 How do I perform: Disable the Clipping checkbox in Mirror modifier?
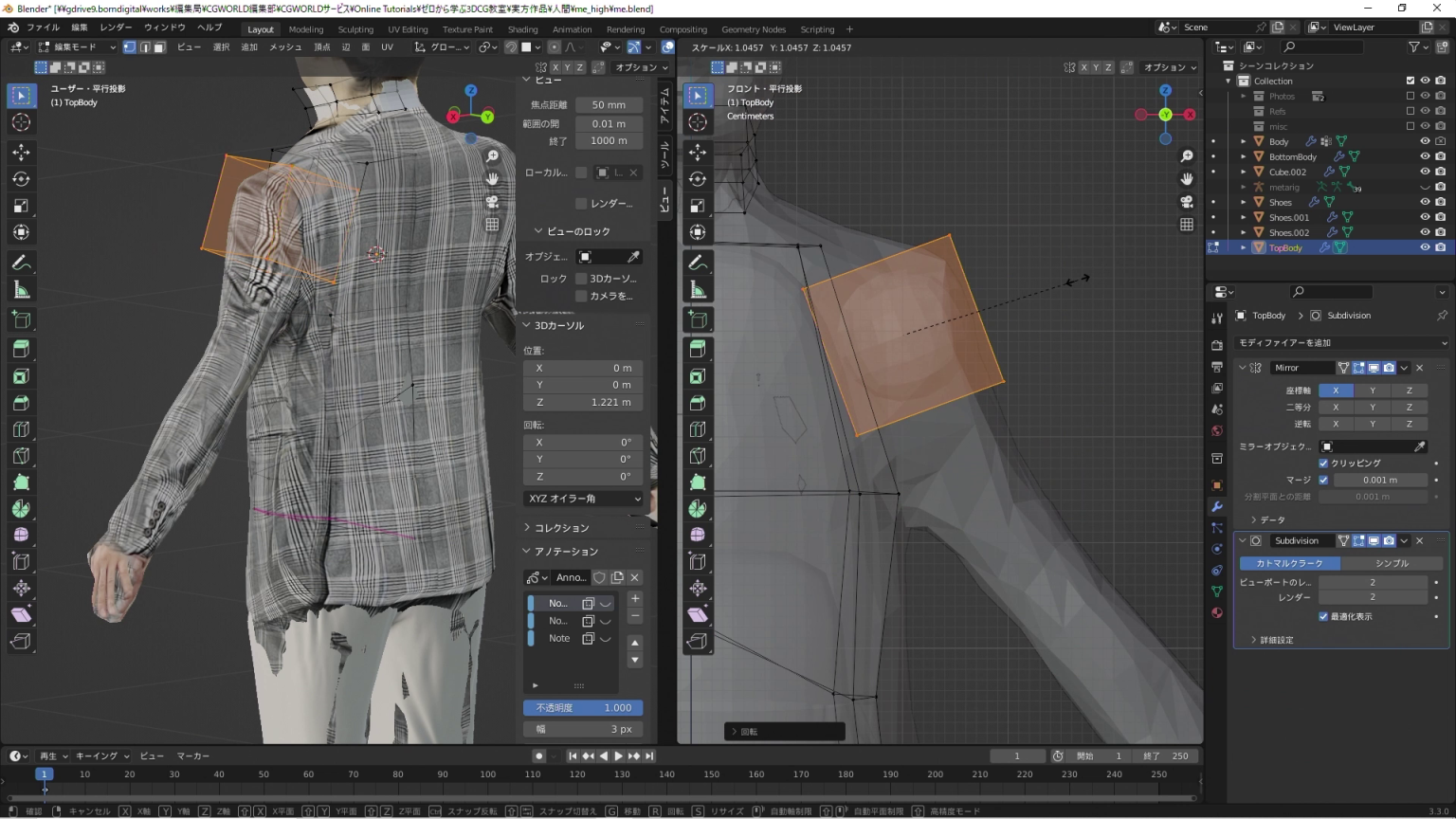pyautogui.click(x=1323, y=464)
